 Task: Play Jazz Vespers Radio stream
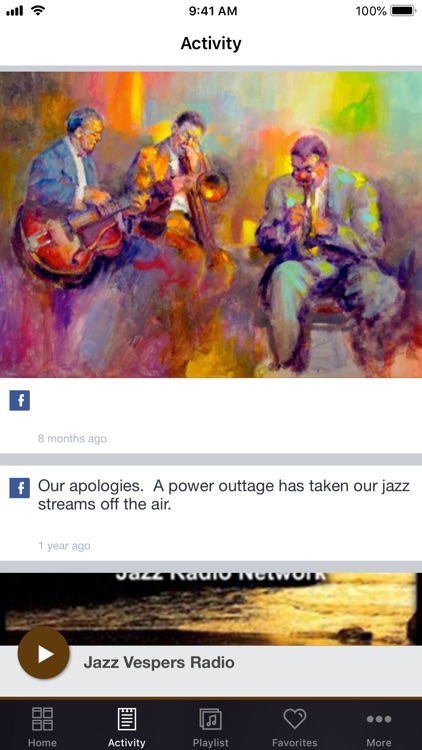click(x=44, y=653)
